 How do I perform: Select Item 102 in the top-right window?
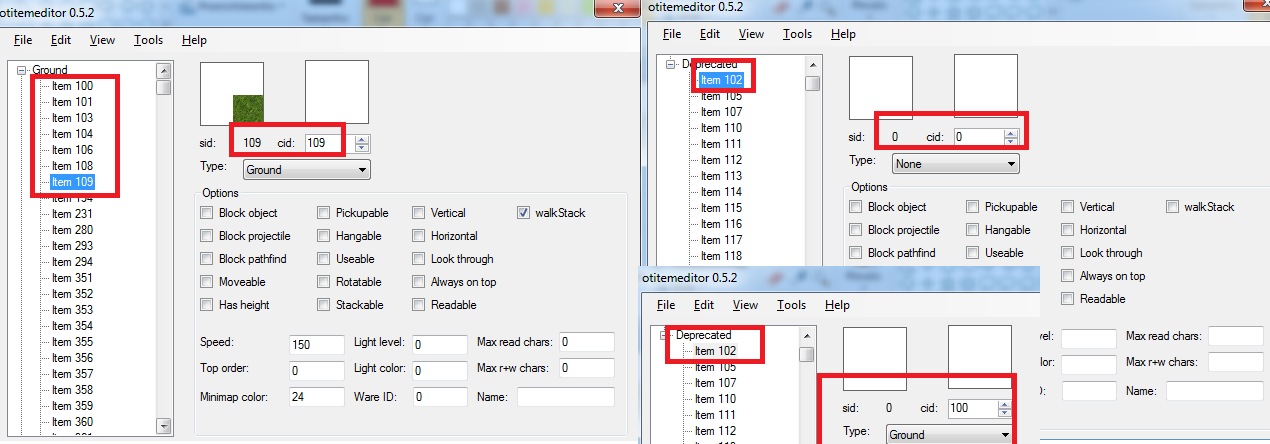pos(721,80)
